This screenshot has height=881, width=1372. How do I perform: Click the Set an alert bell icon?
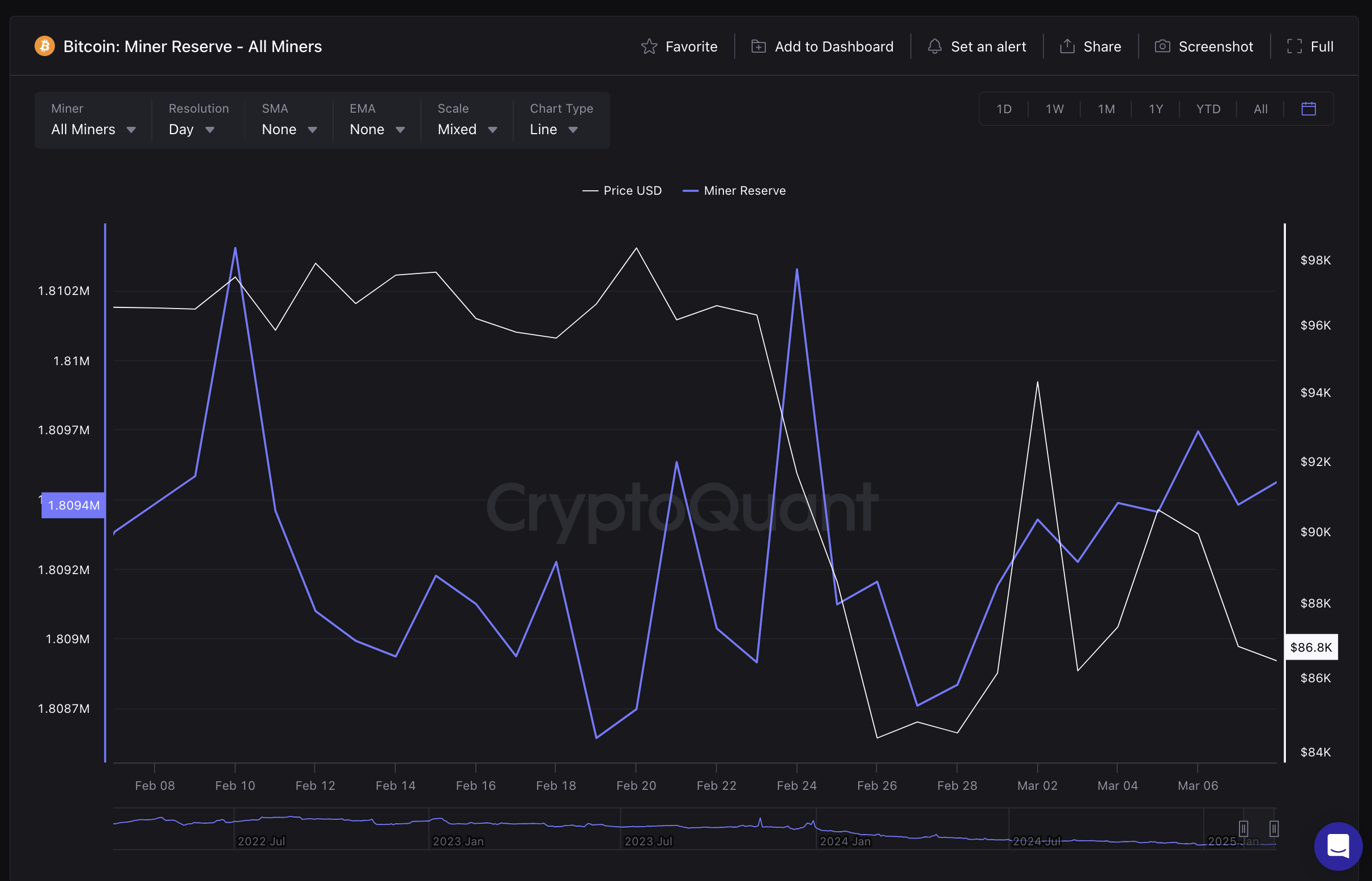pos(934,46)
